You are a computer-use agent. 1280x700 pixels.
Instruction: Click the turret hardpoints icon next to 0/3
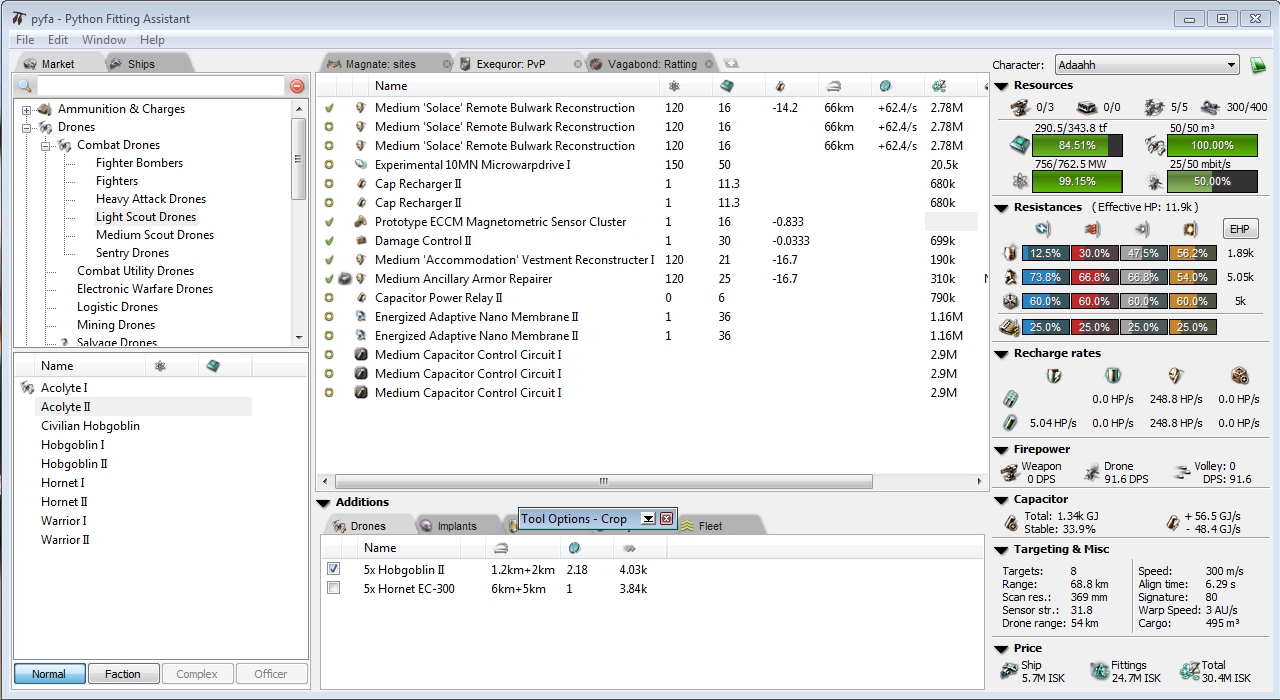(1022, 107)
